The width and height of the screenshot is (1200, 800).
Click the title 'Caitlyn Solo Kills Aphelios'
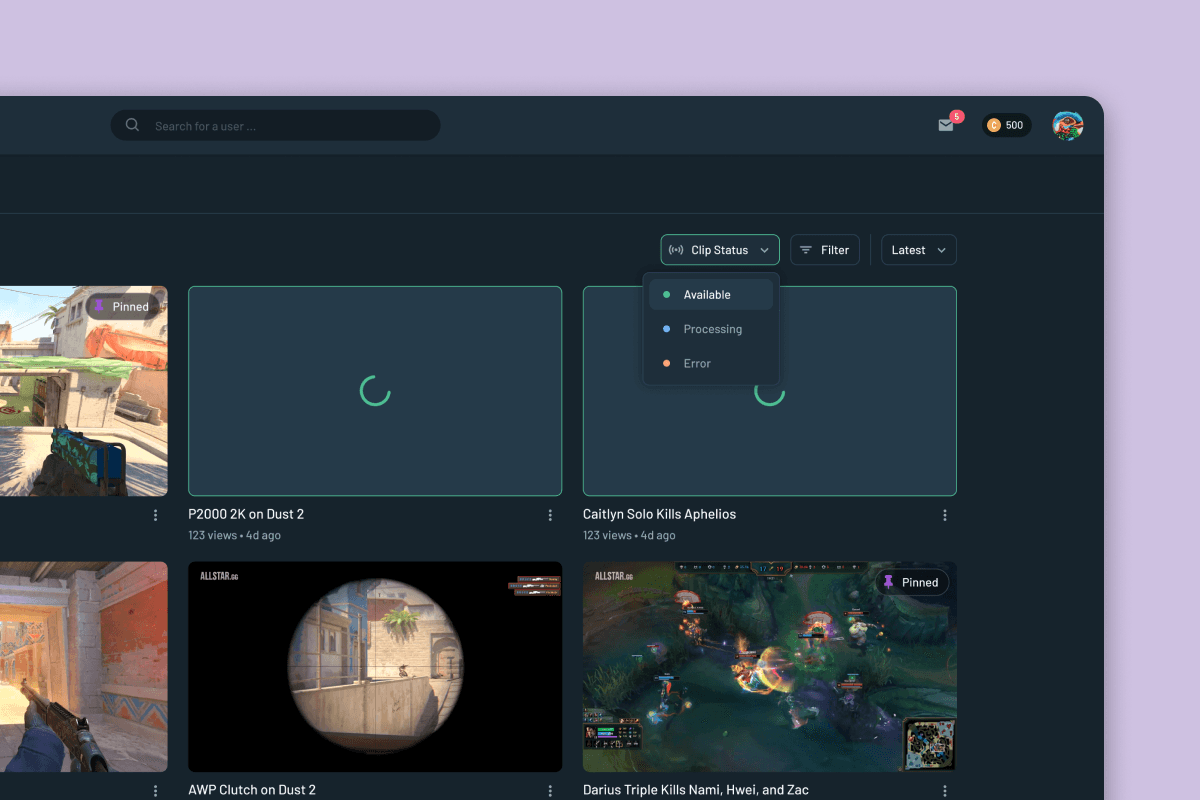[659, 514]
